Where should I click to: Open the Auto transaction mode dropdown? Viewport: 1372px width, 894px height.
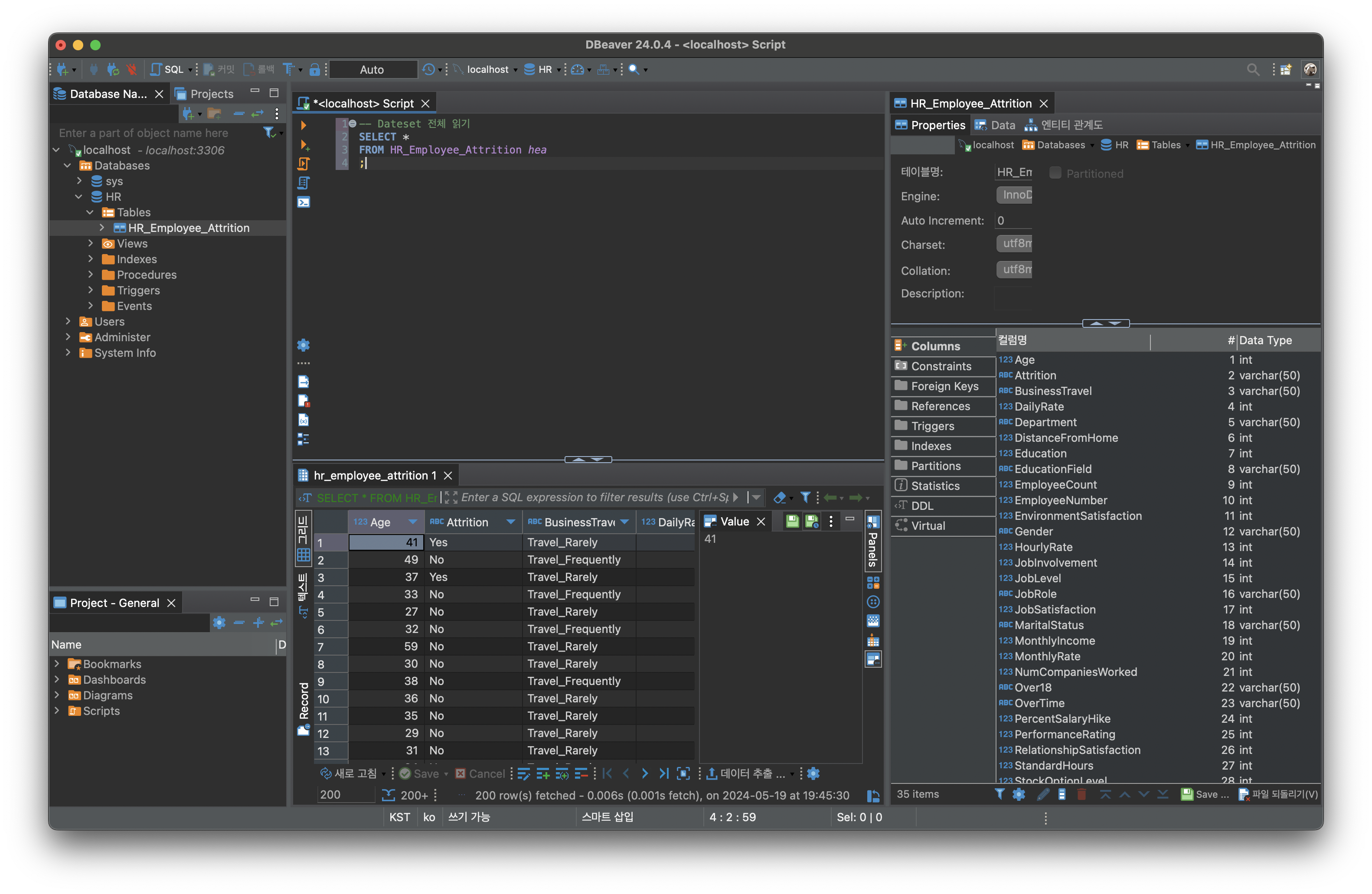click(372, 70)
